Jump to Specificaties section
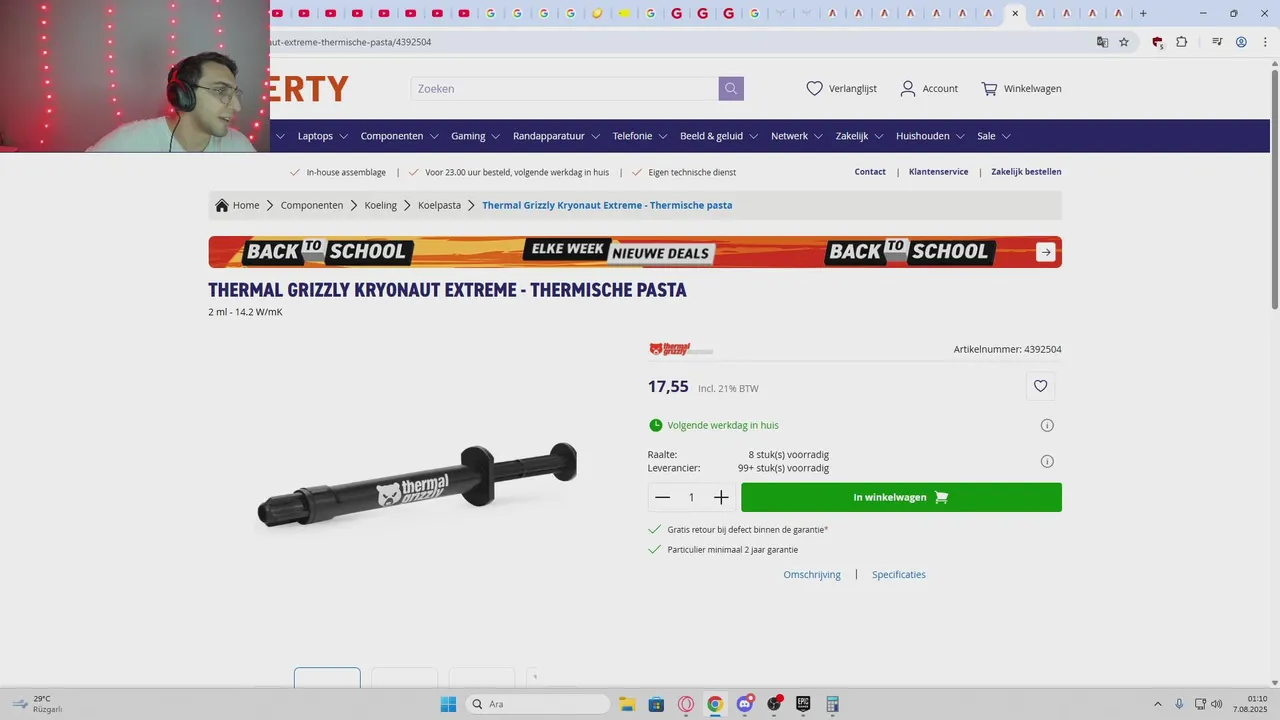This screenshot has height=720, width=1280. (x=899, y=575)
